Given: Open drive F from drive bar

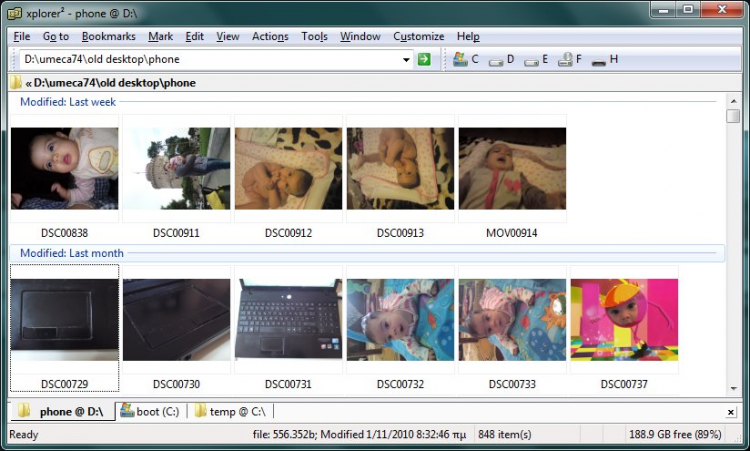Looking at the screenshot, I should pyautogui.click(x=570, y=59).
